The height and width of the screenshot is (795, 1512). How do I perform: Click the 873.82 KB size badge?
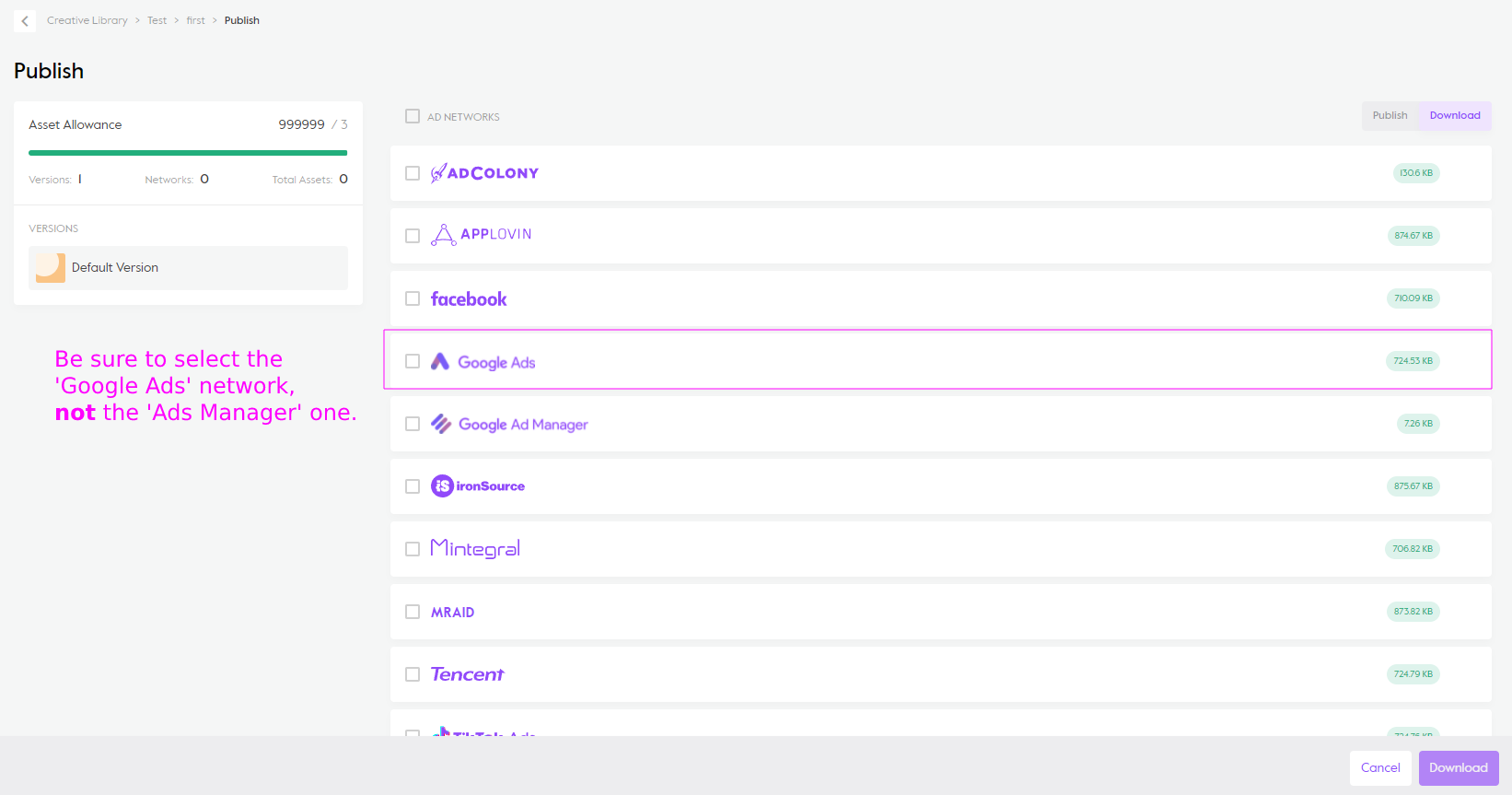click(1413, 612)
